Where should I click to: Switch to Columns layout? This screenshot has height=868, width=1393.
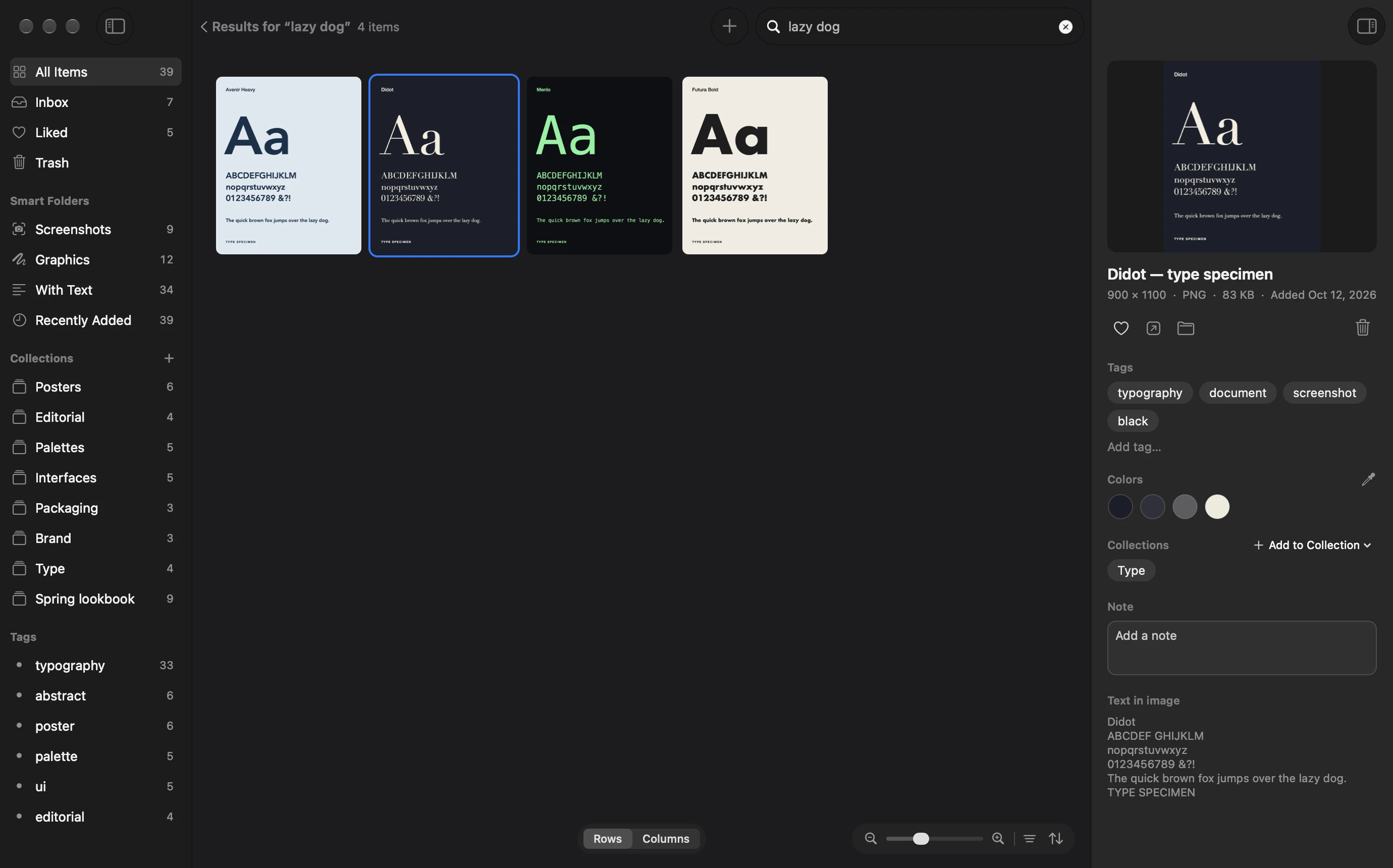[x=666, y=839]
